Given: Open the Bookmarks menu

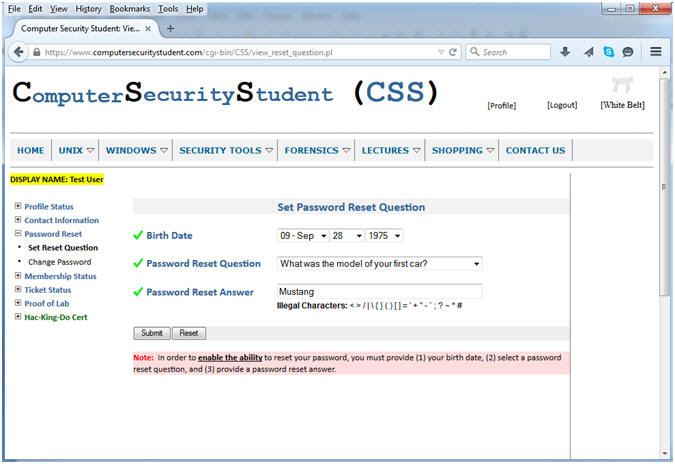Looking at the screenshot, I should (x=130, y=9).
